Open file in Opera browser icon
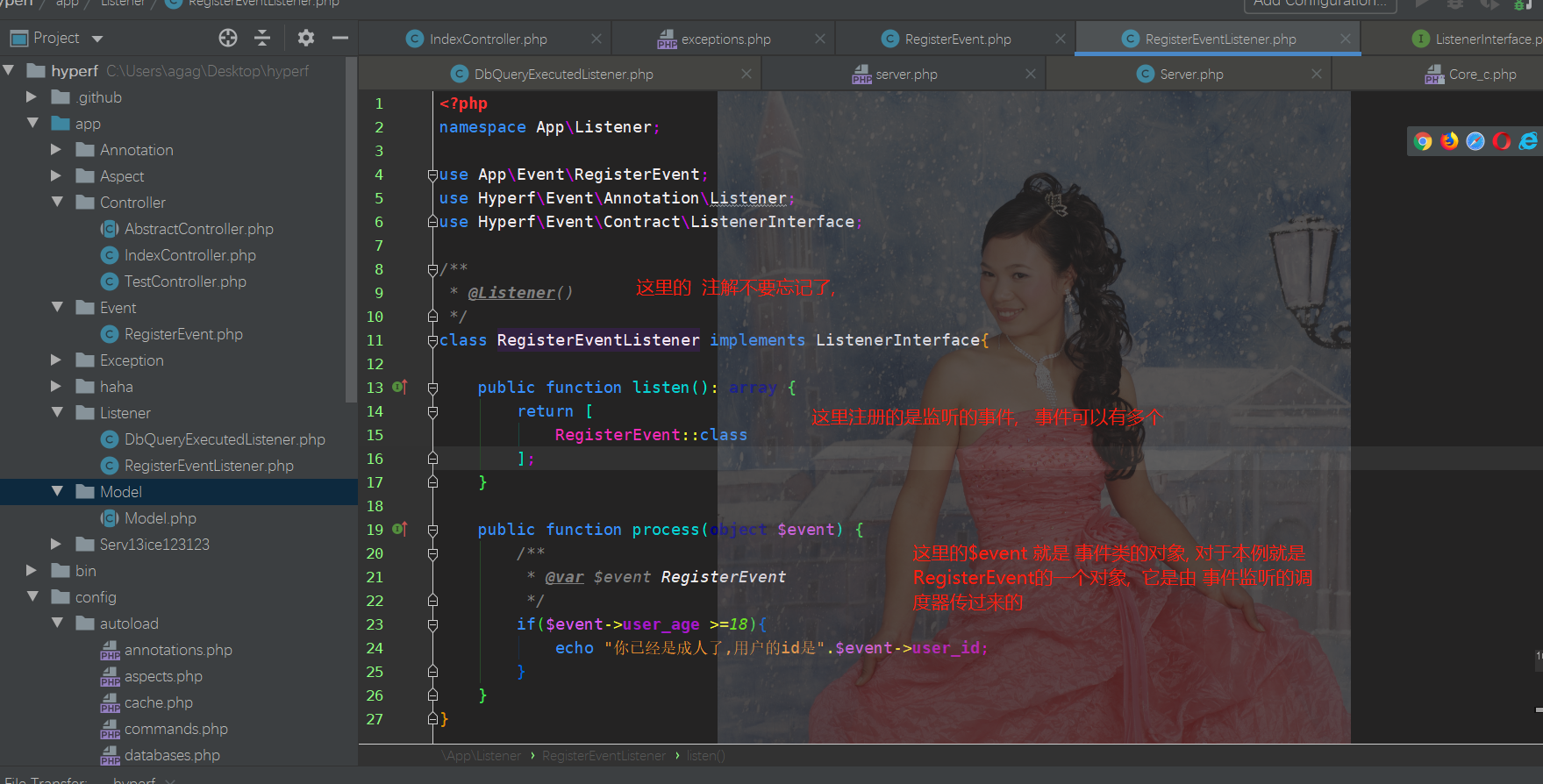The image size is (1543, 784). coord(1502,141)
